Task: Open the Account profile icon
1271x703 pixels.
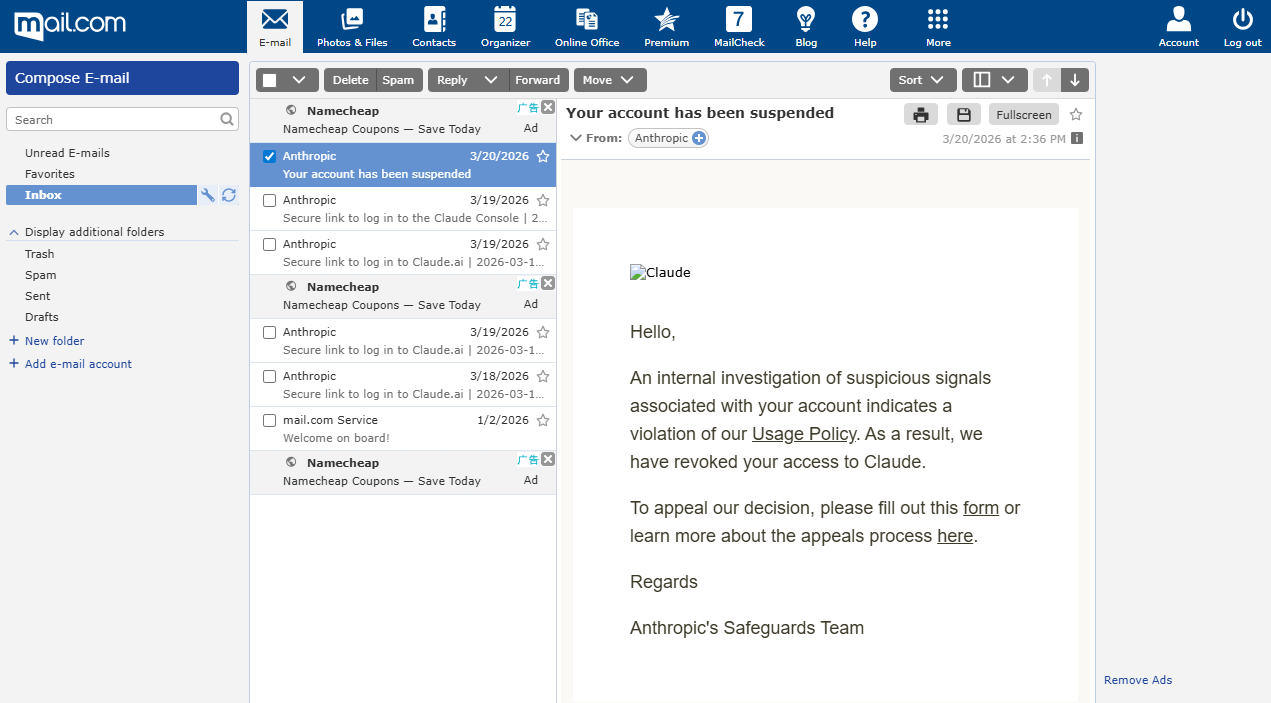Action: point(1179,27)
